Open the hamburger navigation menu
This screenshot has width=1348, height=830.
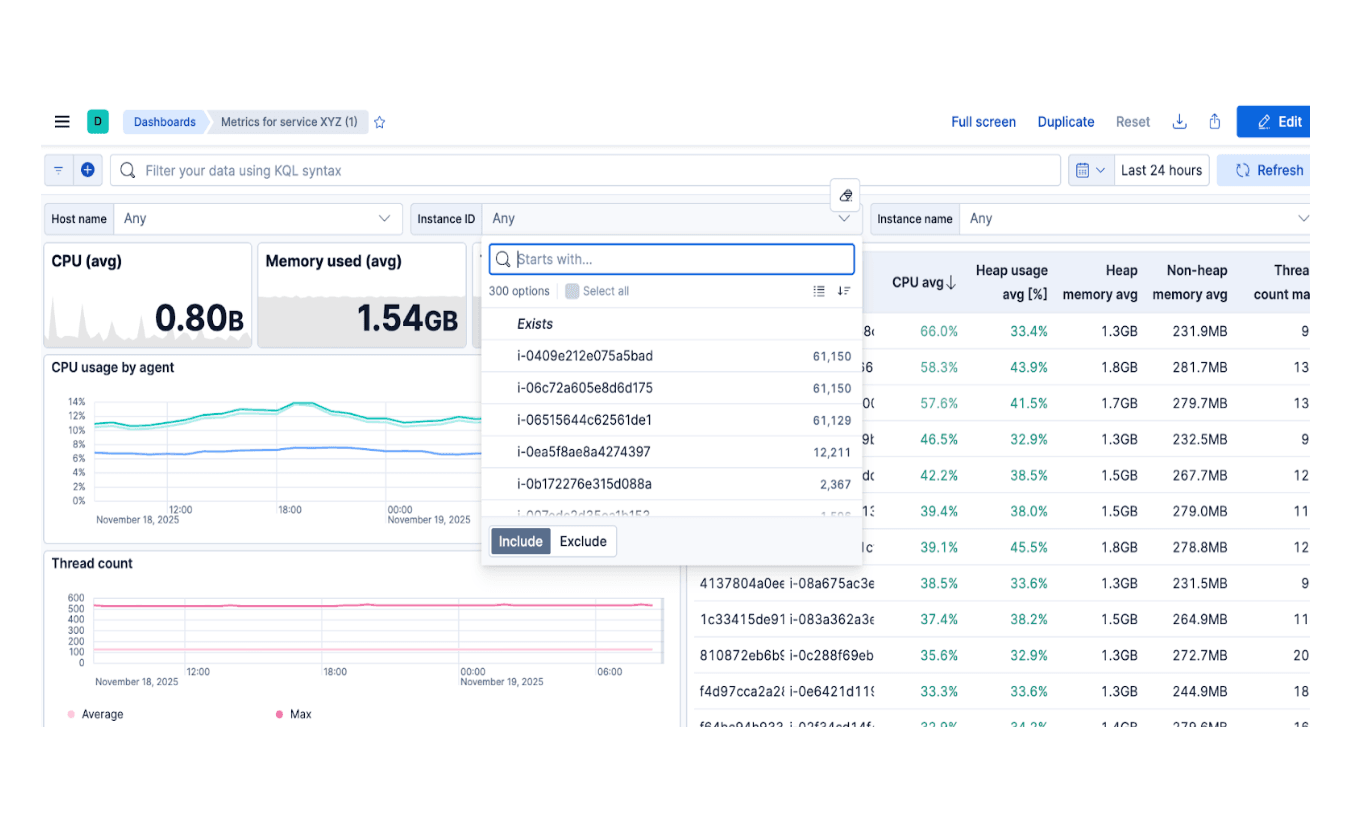[61, 121]
